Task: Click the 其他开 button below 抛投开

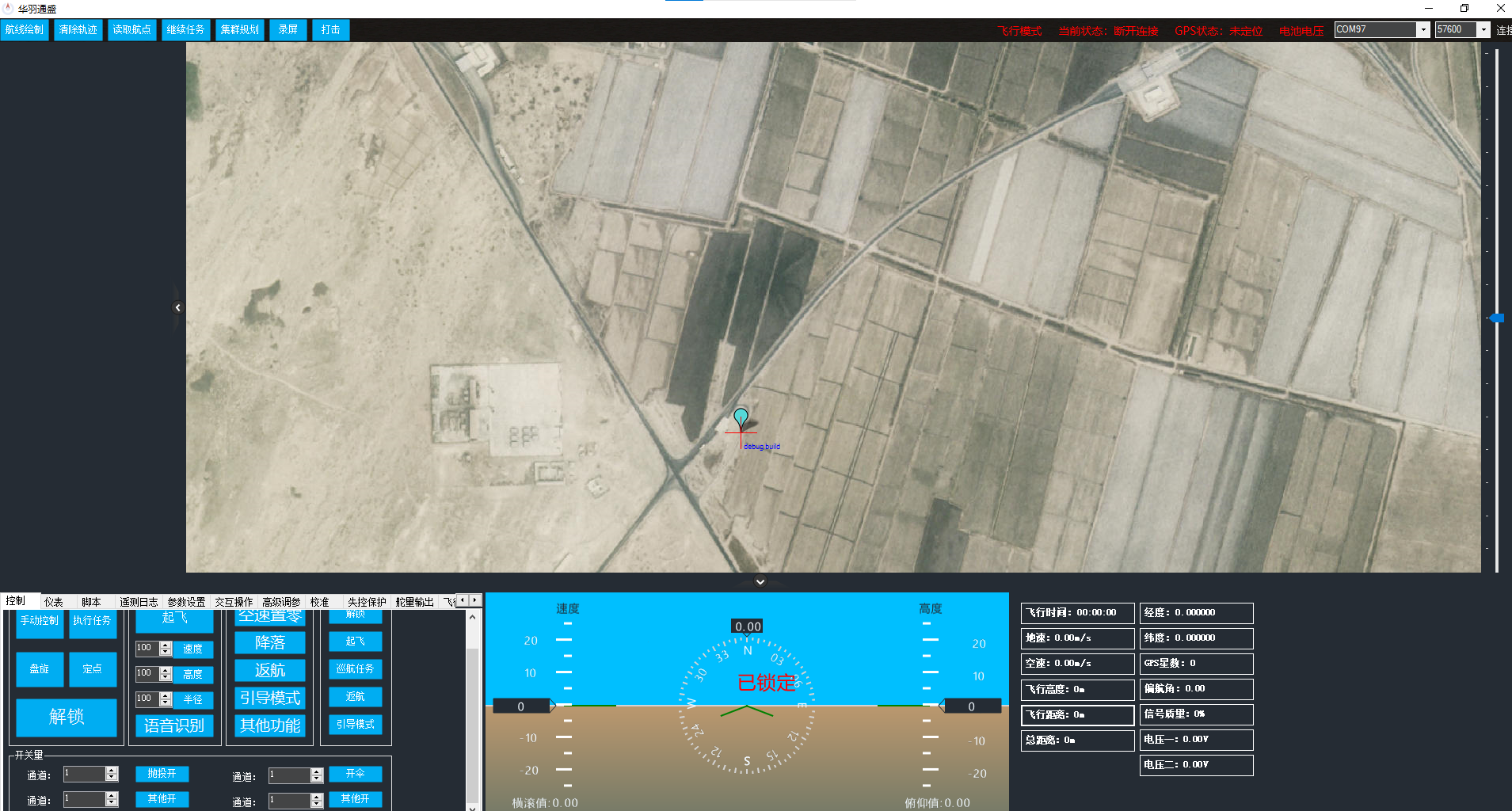Action: pyautogui.click(x=162, y=798)
